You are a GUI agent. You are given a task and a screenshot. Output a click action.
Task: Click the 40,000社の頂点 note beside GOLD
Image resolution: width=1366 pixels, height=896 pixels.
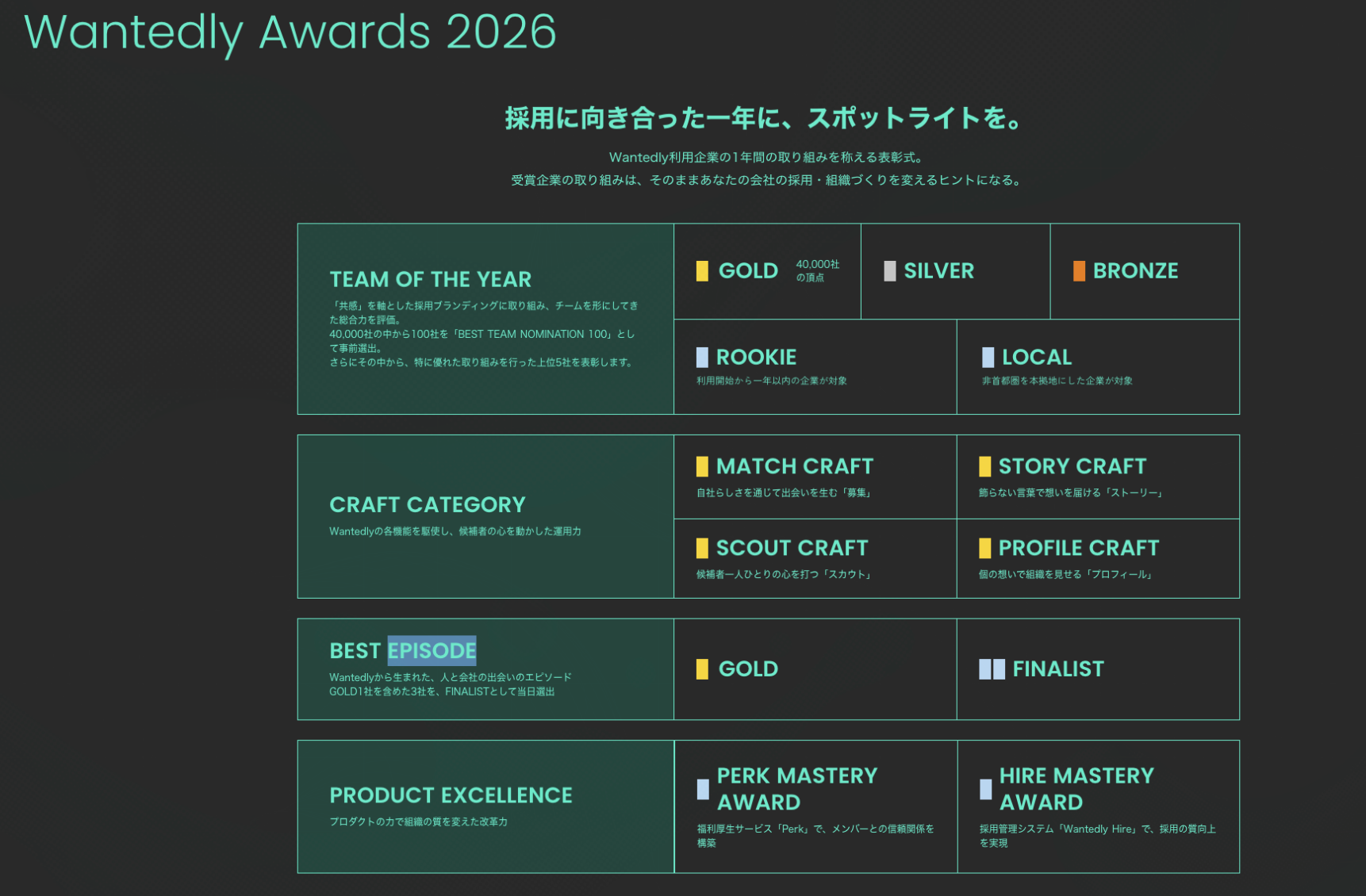[818, 271]
